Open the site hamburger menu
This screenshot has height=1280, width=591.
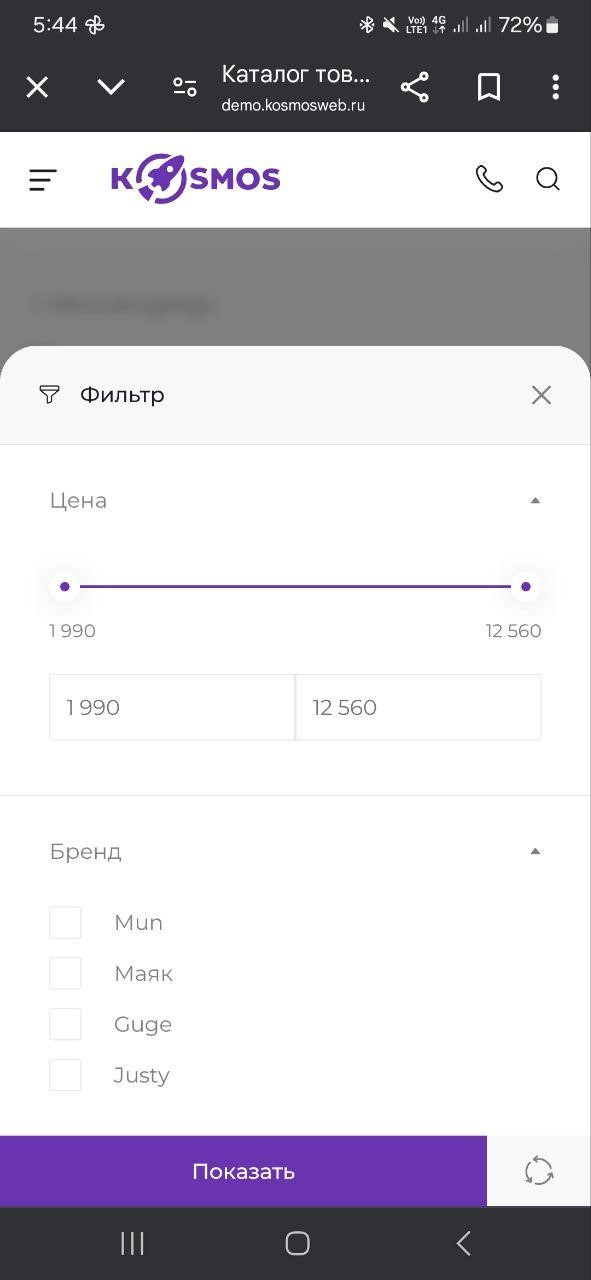pyautogui.click(x=42, y=179)
